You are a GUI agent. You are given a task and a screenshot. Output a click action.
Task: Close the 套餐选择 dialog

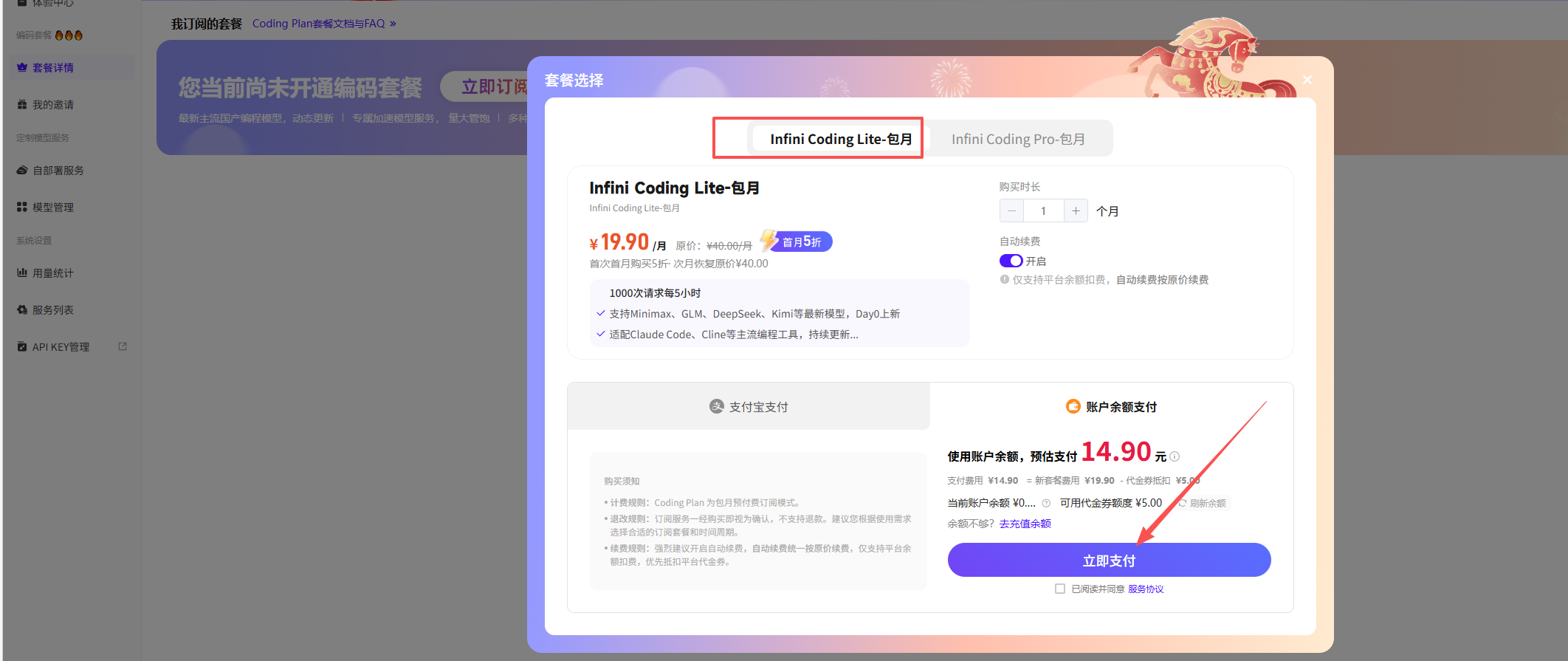click(x=1307, y=80)
